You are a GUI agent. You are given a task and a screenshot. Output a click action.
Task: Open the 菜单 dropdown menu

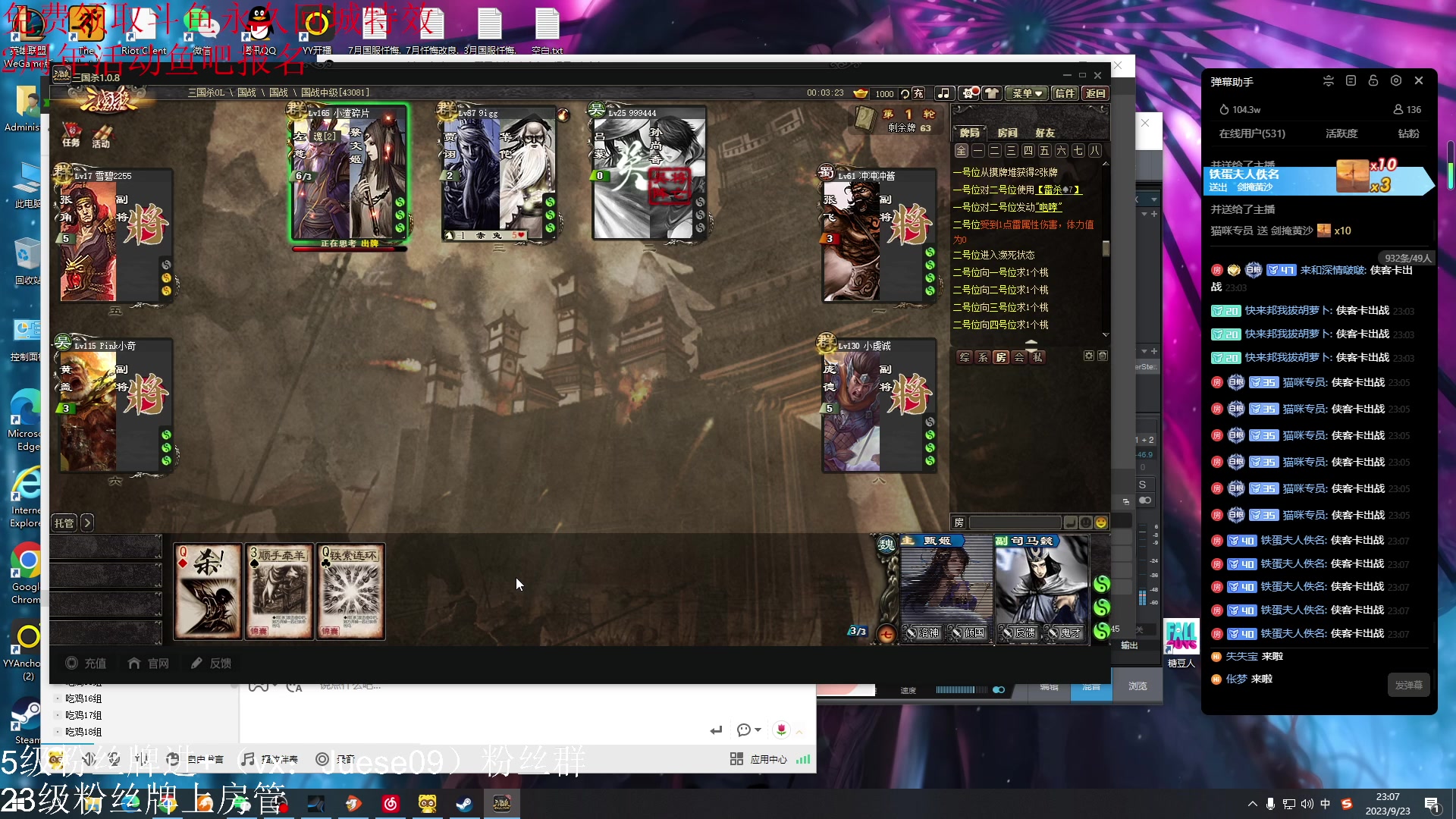pyautogui.click(x=1027, y=93)
